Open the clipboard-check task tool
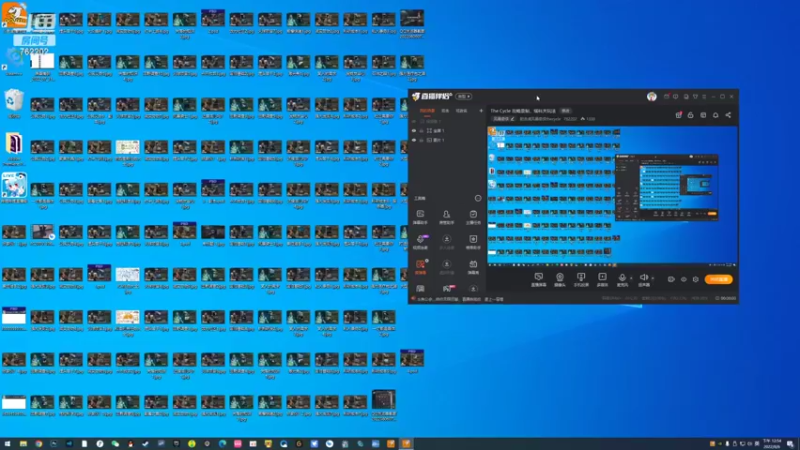This screenshot has width=800, height=450. pos(473,217)
